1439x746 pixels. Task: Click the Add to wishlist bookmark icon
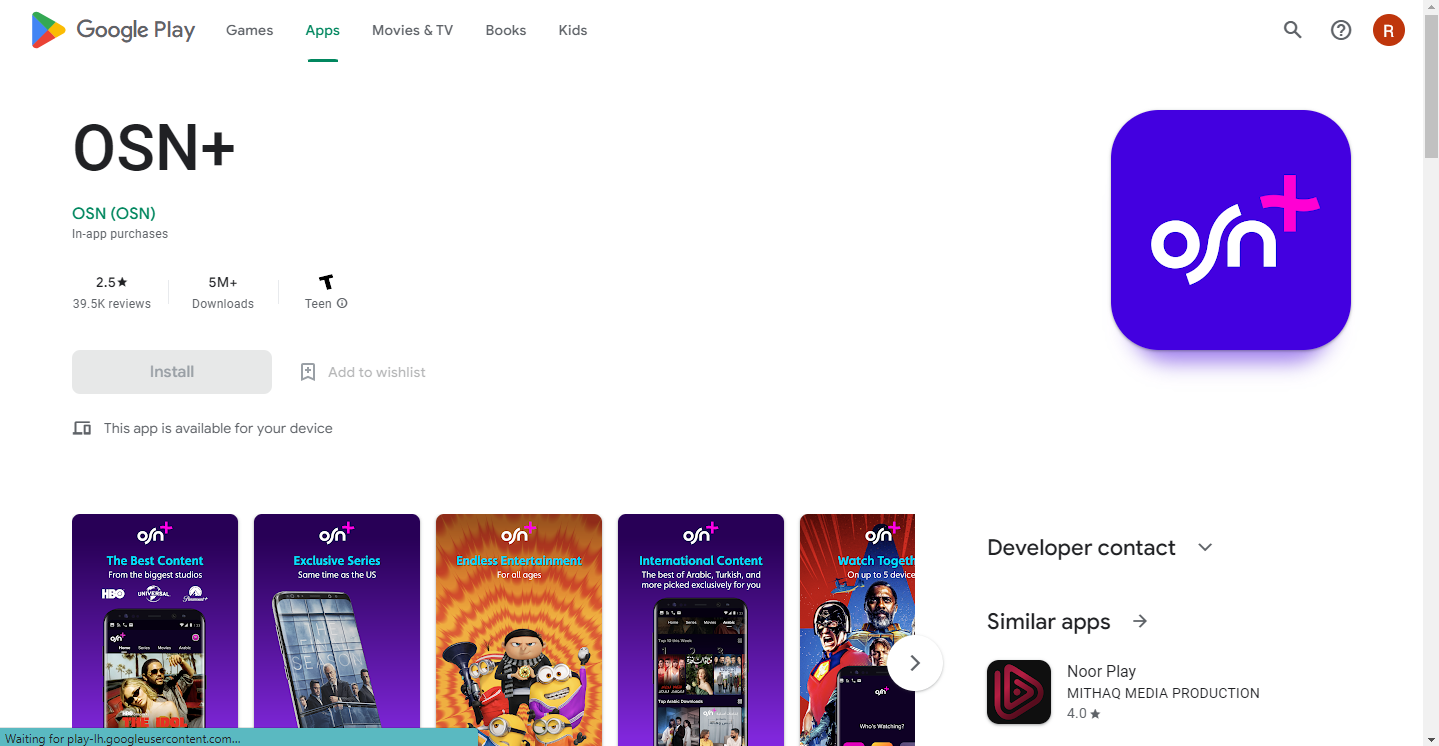(308, 372)
